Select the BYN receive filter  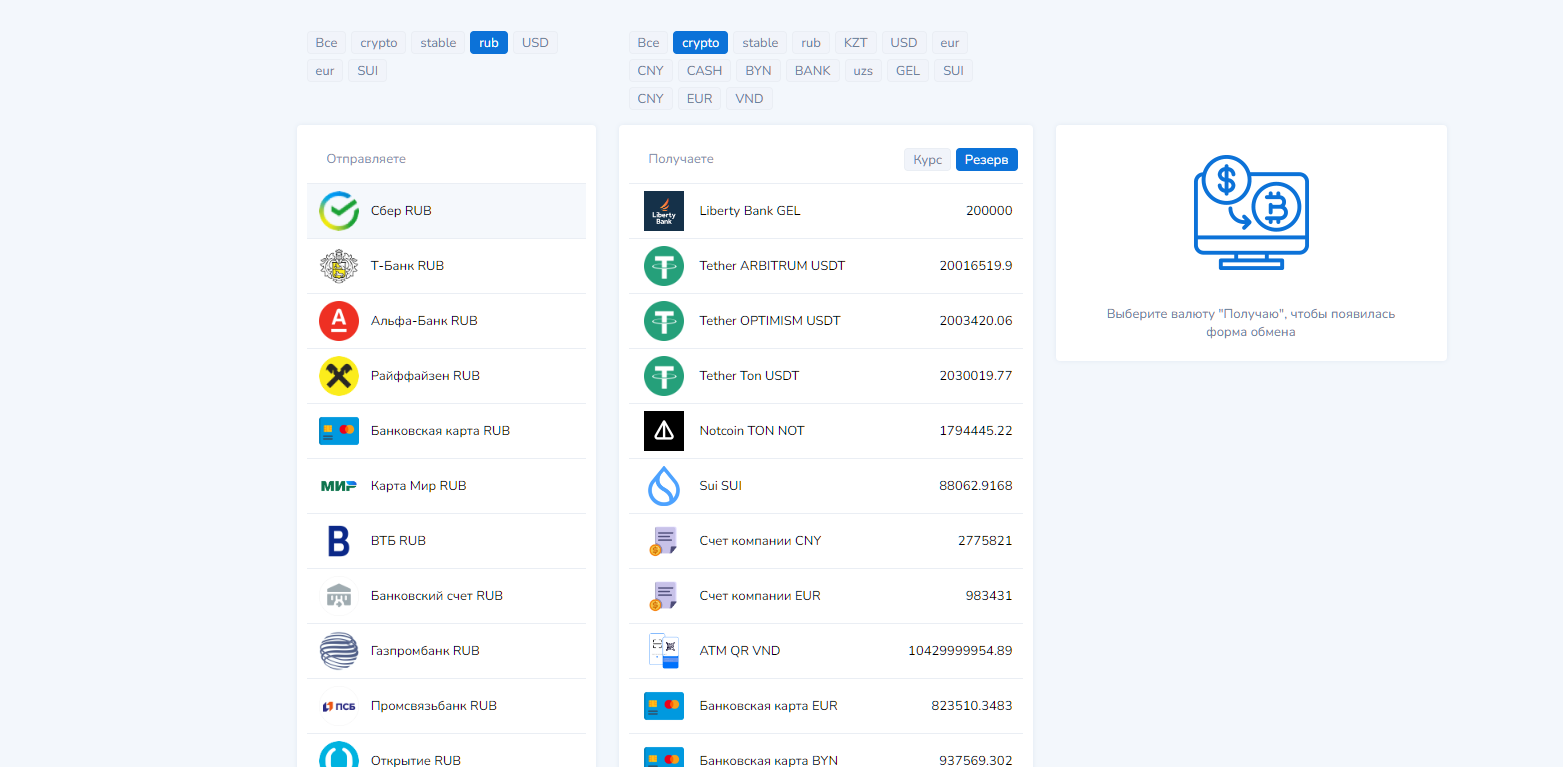[759, 70]
